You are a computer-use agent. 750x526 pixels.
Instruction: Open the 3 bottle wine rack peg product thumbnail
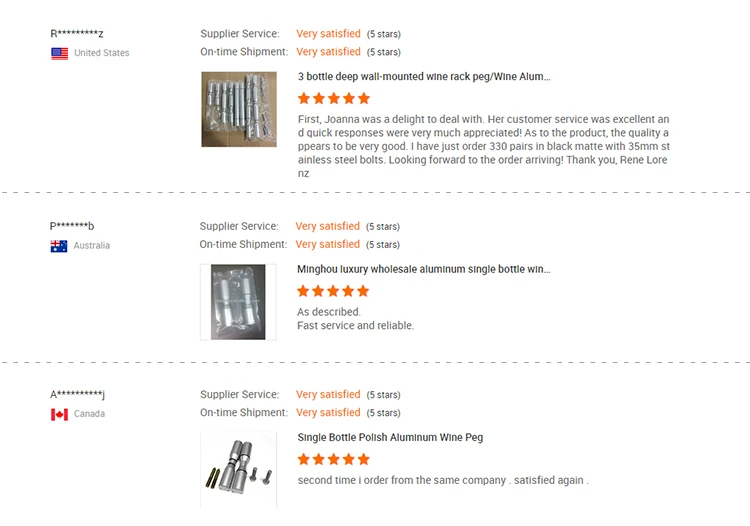(239, 109)
